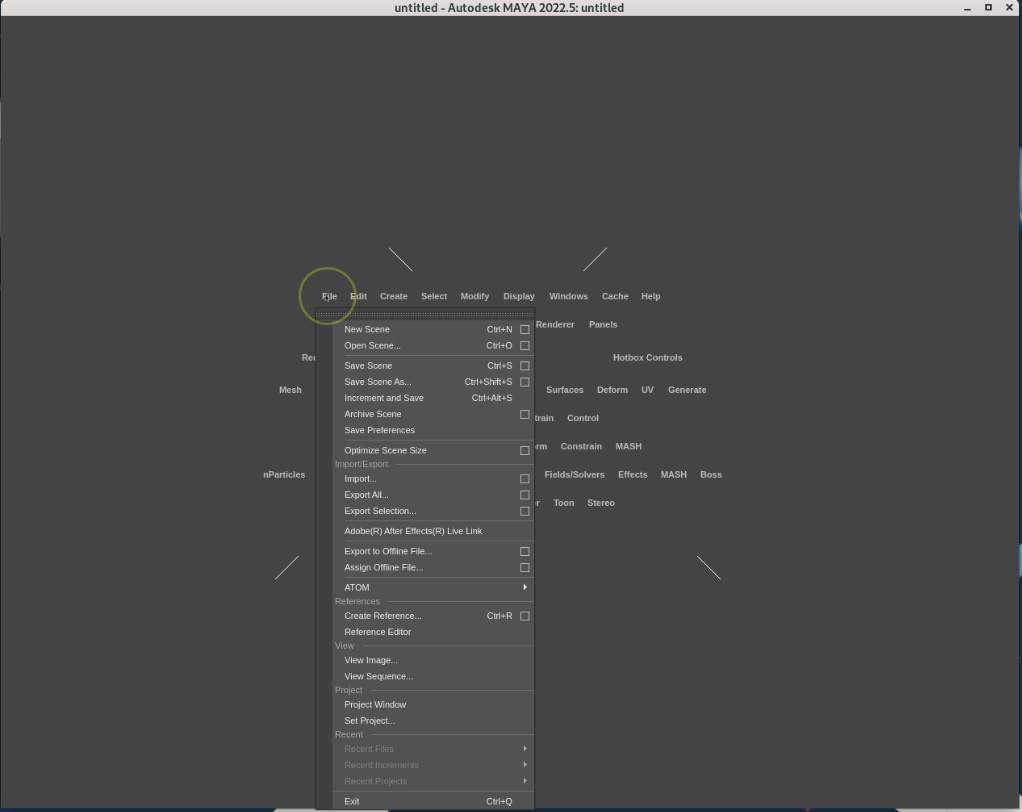Open option box for Export to Offline File
This screenshot has width=1022, height=812.
point(525,552)
